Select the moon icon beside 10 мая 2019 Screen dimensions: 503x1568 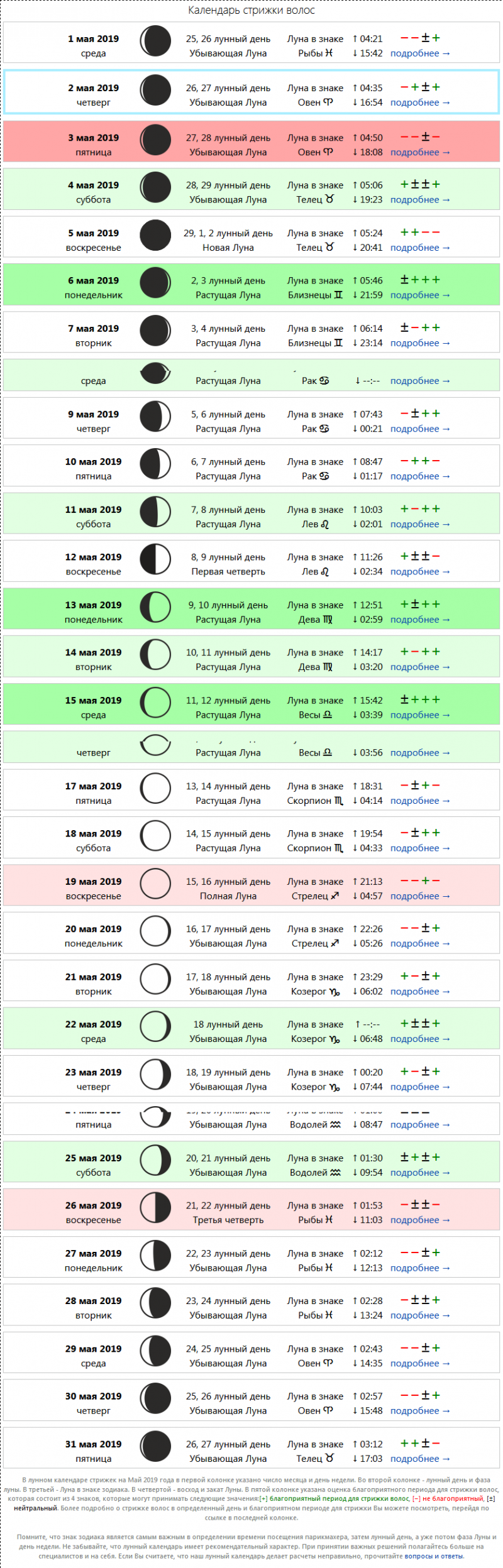pyautogui.click(x=155, y=464)
